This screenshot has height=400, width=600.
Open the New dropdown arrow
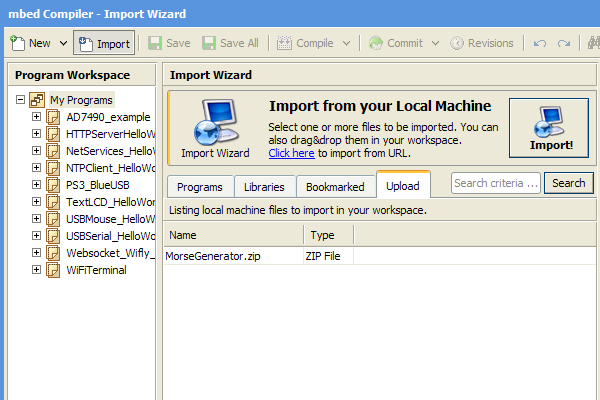[x=61, y=44]
